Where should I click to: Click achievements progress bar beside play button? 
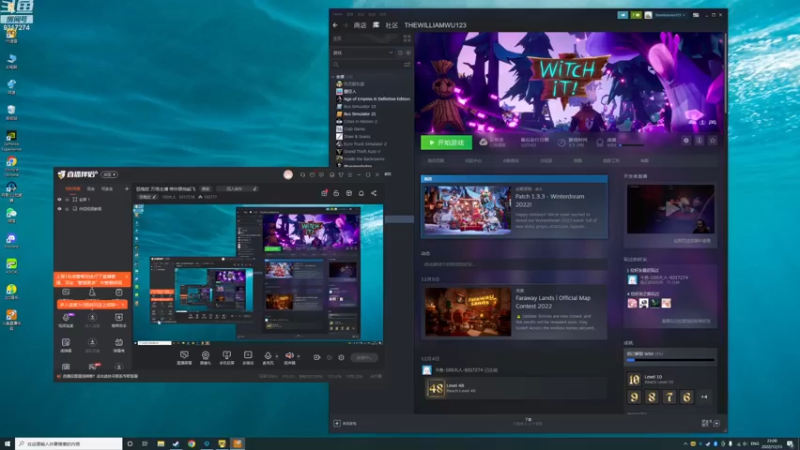click(x=632, y=145)
